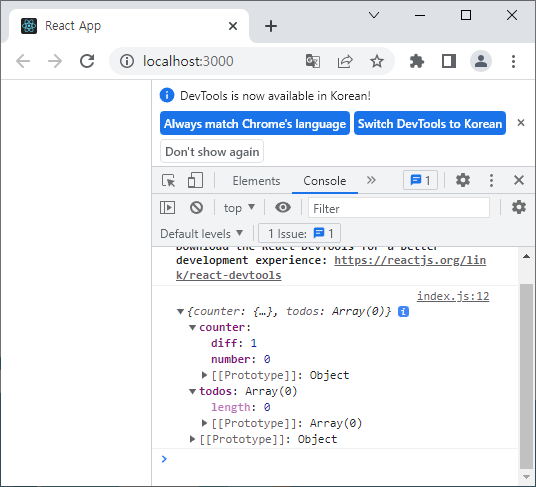Viewport: 536px width, 487px height.
Task: Show more DevTools tabs
Action: click(371, 180)
